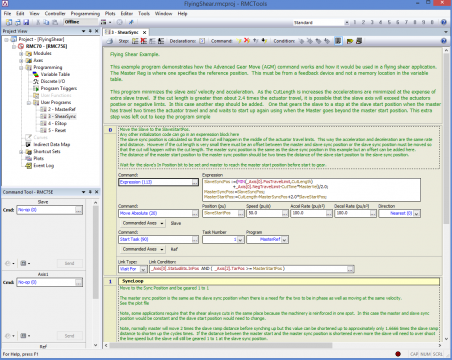Open the Standard shortcut set dropdown
The height and width of the screenshot is (360, 452).
[347, 22]
